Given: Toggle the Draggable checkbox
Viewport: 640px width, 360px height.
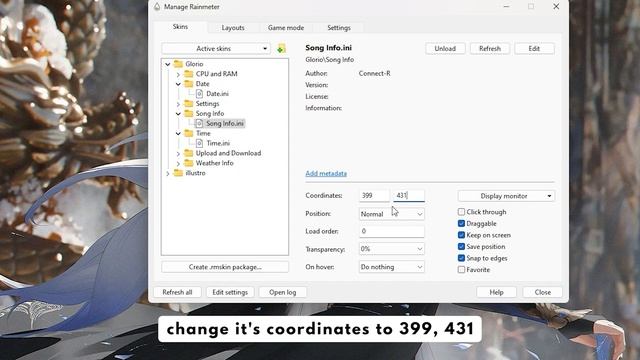Looking at the screenshot, I should point(461,224).
